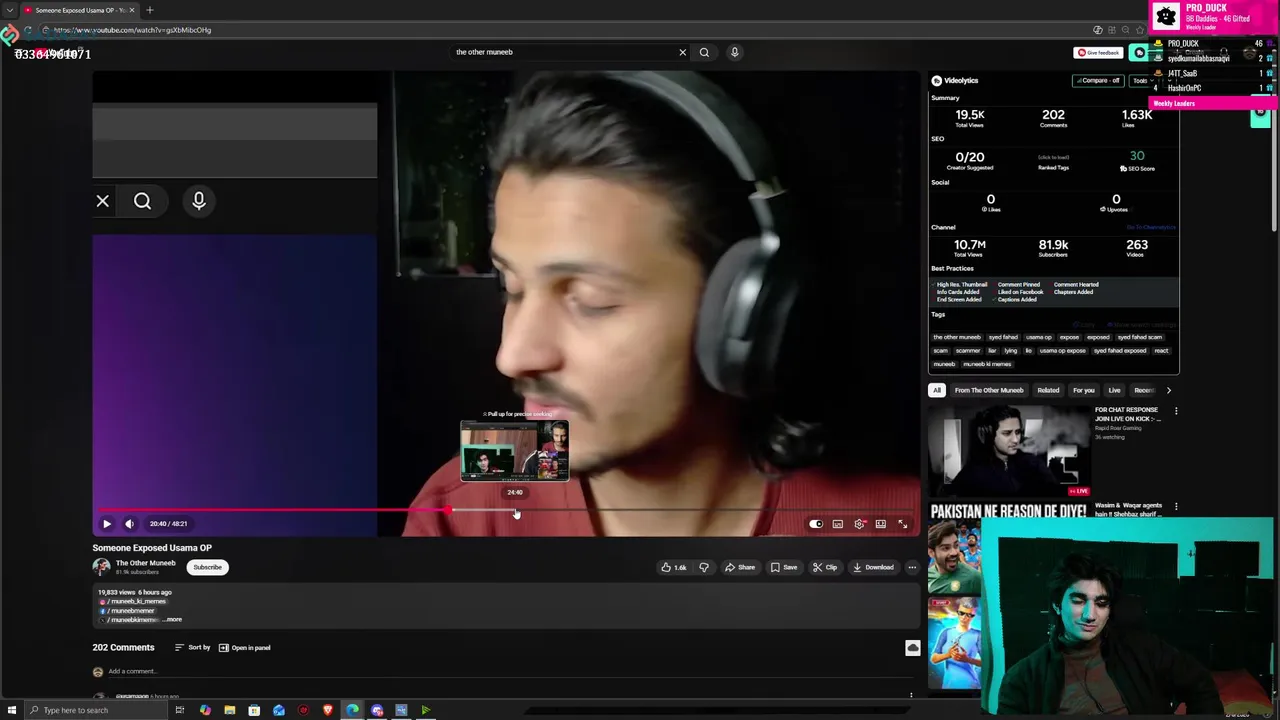The image size is (1280, 720).
Task: Save the video to a playlist
Action: click(784, 568)
